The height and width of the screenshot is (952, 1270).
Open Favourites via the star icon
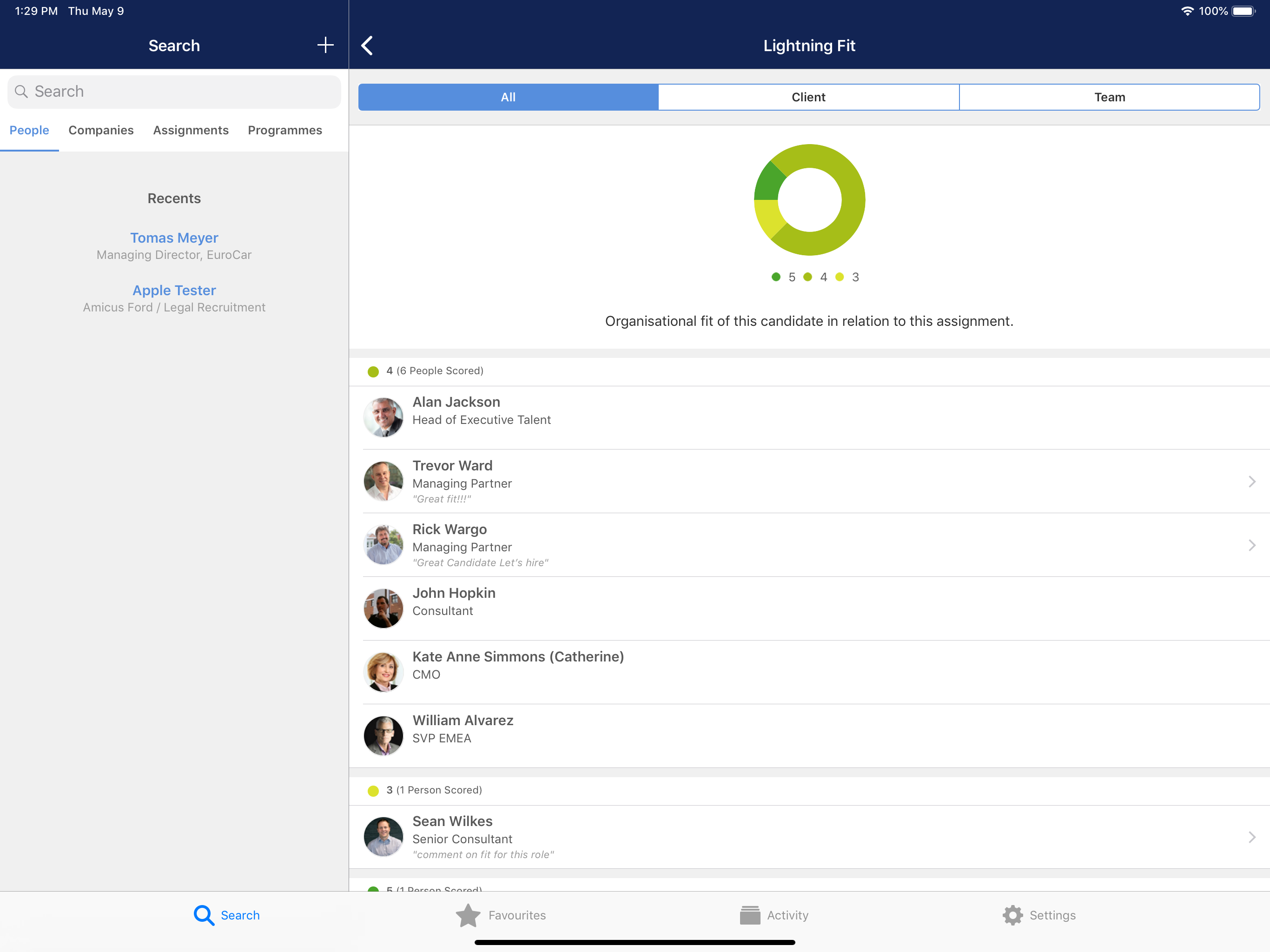[x=468, y=915]
